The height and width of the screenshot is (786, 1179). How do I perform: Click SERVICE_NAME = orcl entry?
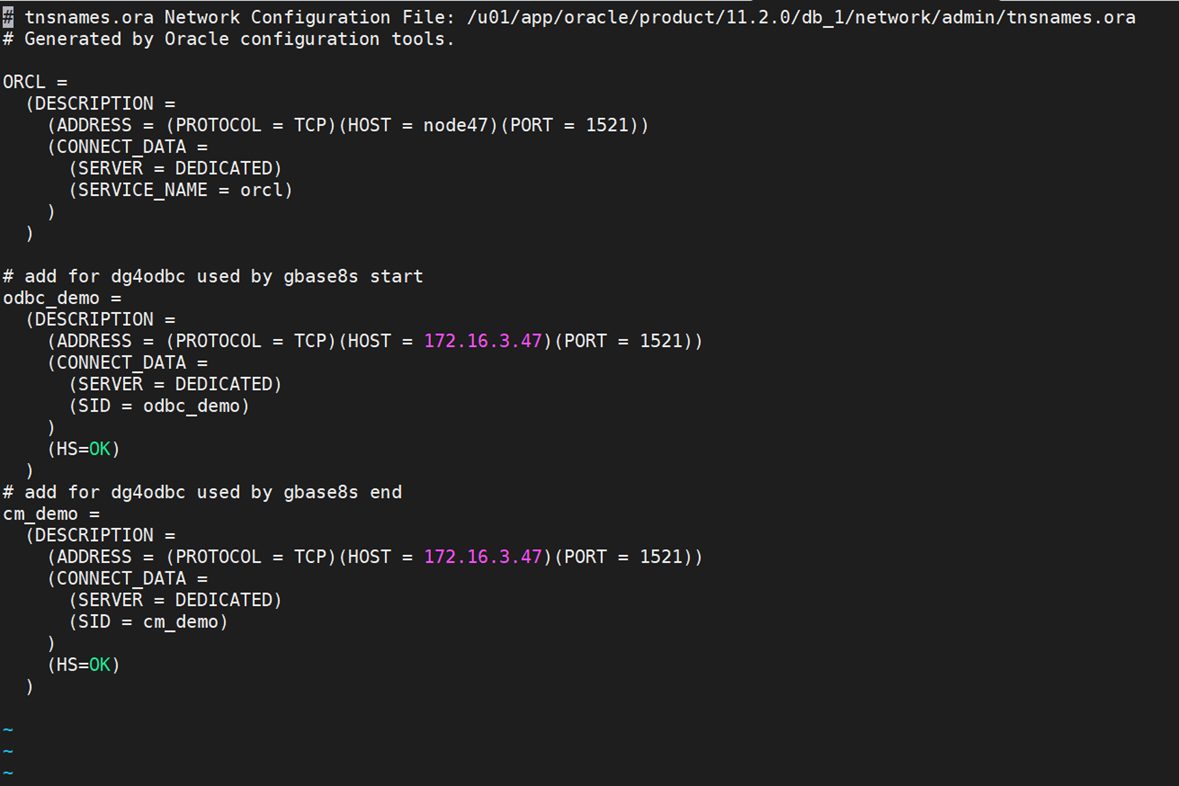[x=180, y=190]
